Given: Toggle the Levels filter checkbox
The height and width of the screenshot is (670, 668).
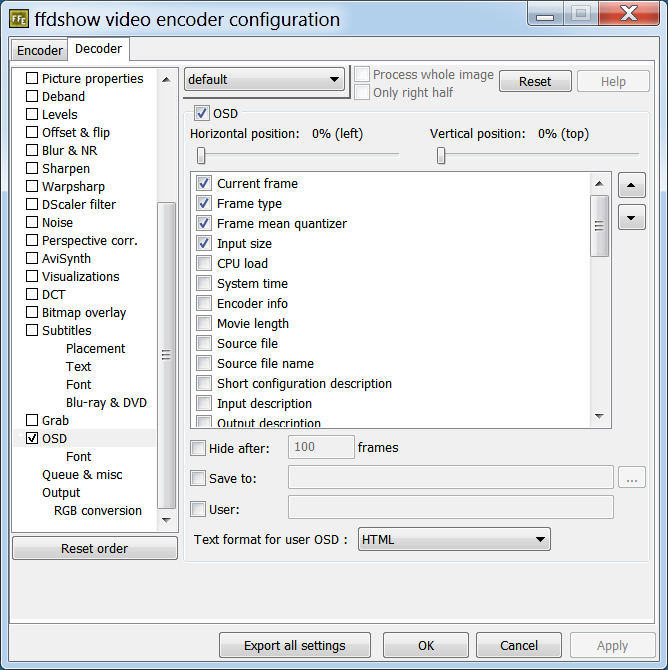Looking at the screenshot, I should point(32,114).
